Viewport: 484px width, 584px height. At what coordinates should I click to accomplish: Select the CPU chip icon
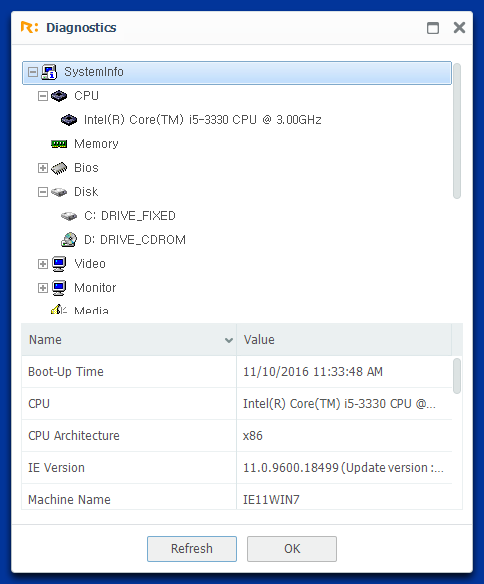click(x=59, y=96)
